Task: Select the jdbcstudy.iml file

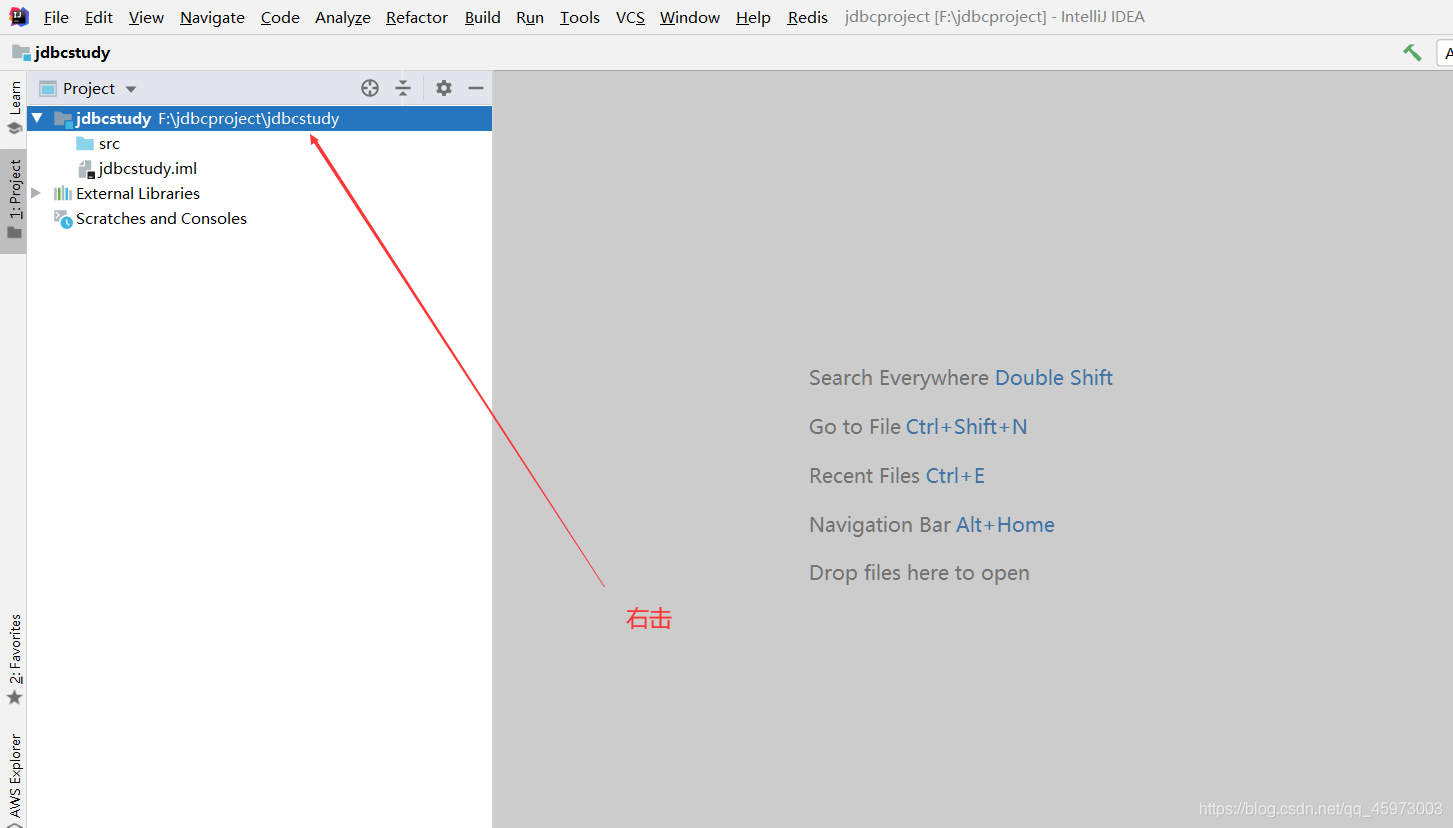Action: point(147,168)
